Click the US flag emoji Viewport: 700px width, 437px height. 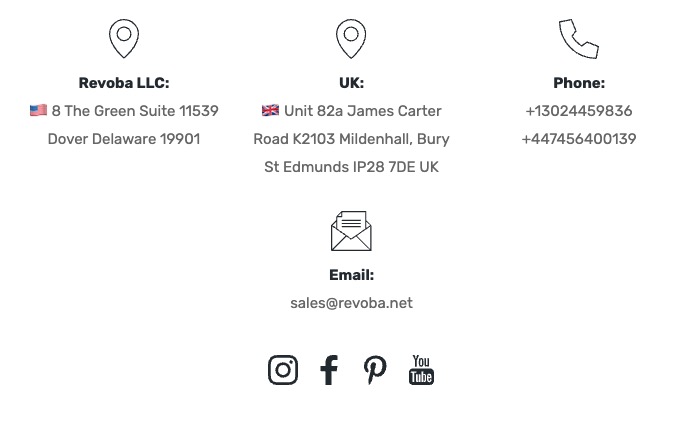click(38, 110)
